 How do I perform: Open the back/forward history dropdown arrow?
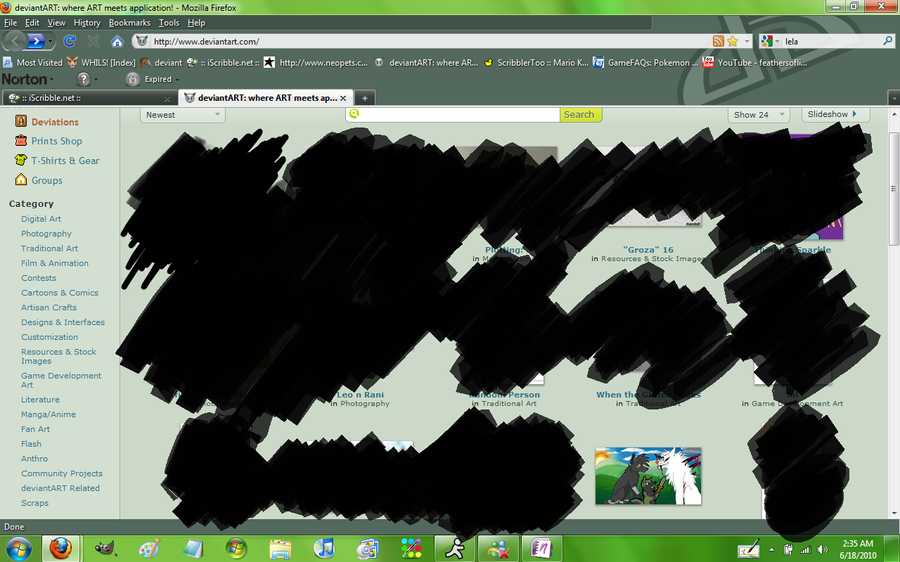(x=51, y=41)
